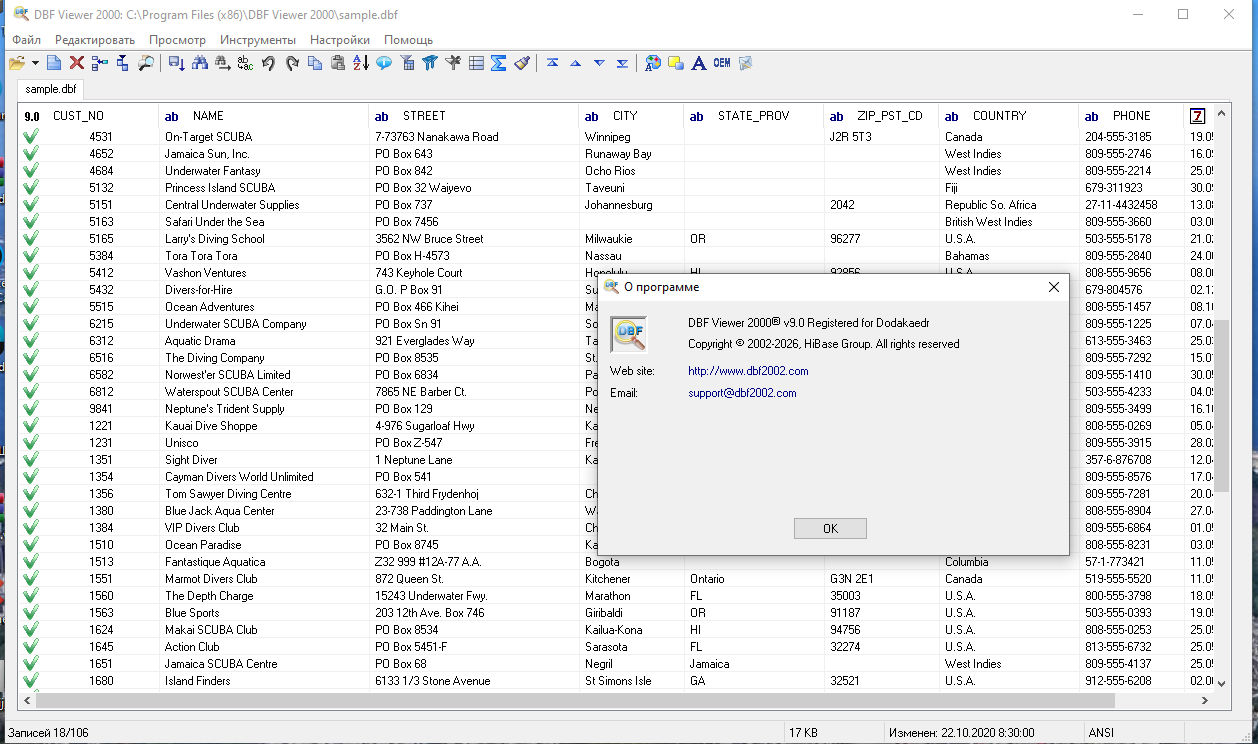This screenshot has height=744, width=1258.
Task: Toggle green checkmark for record 5132
Action: pos(31,188)
